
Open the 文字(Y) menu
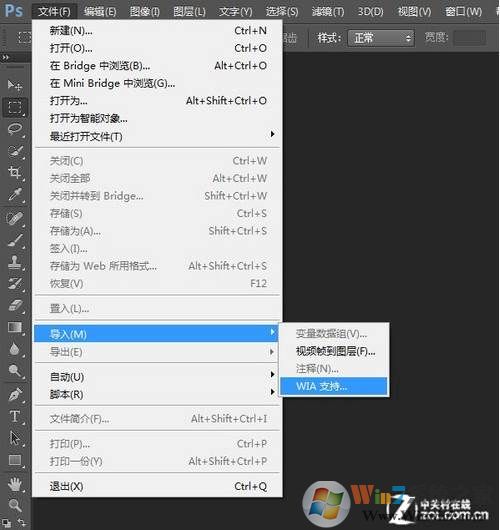tap(235, 12)
